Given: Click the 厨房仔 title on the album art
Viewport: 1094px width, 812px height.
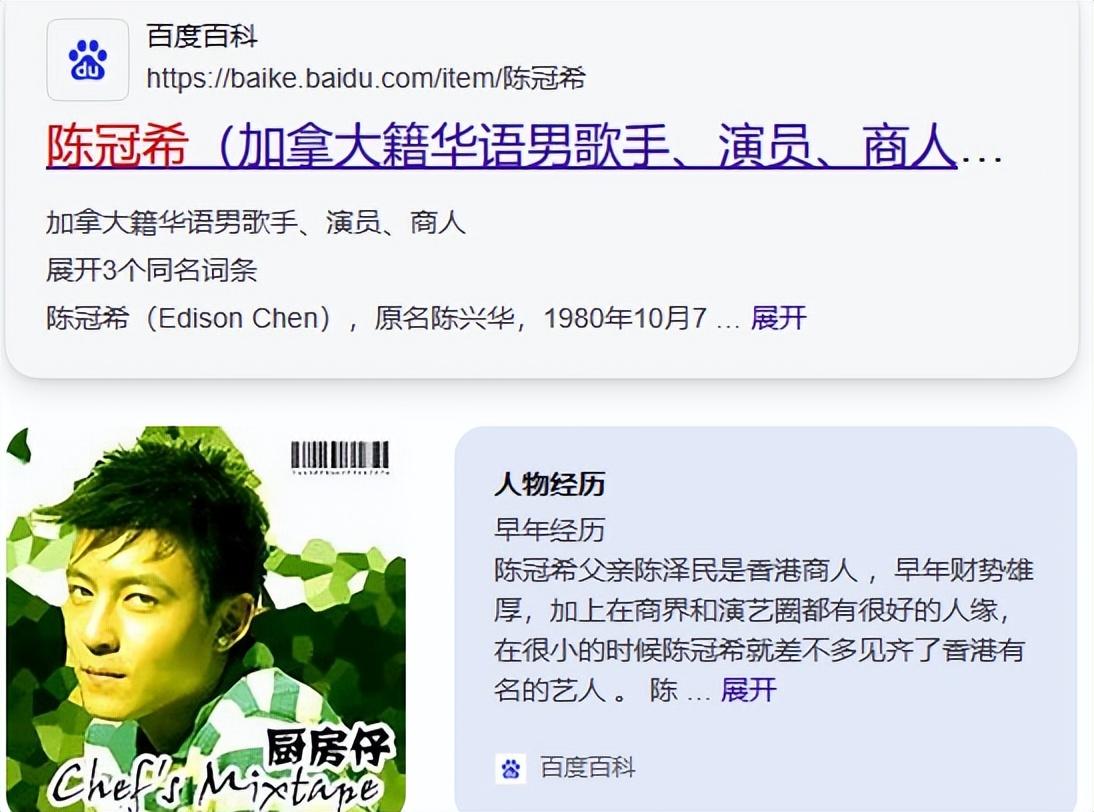Looking at the screenshot, I should pyautogui.click(x=330, y=749).
